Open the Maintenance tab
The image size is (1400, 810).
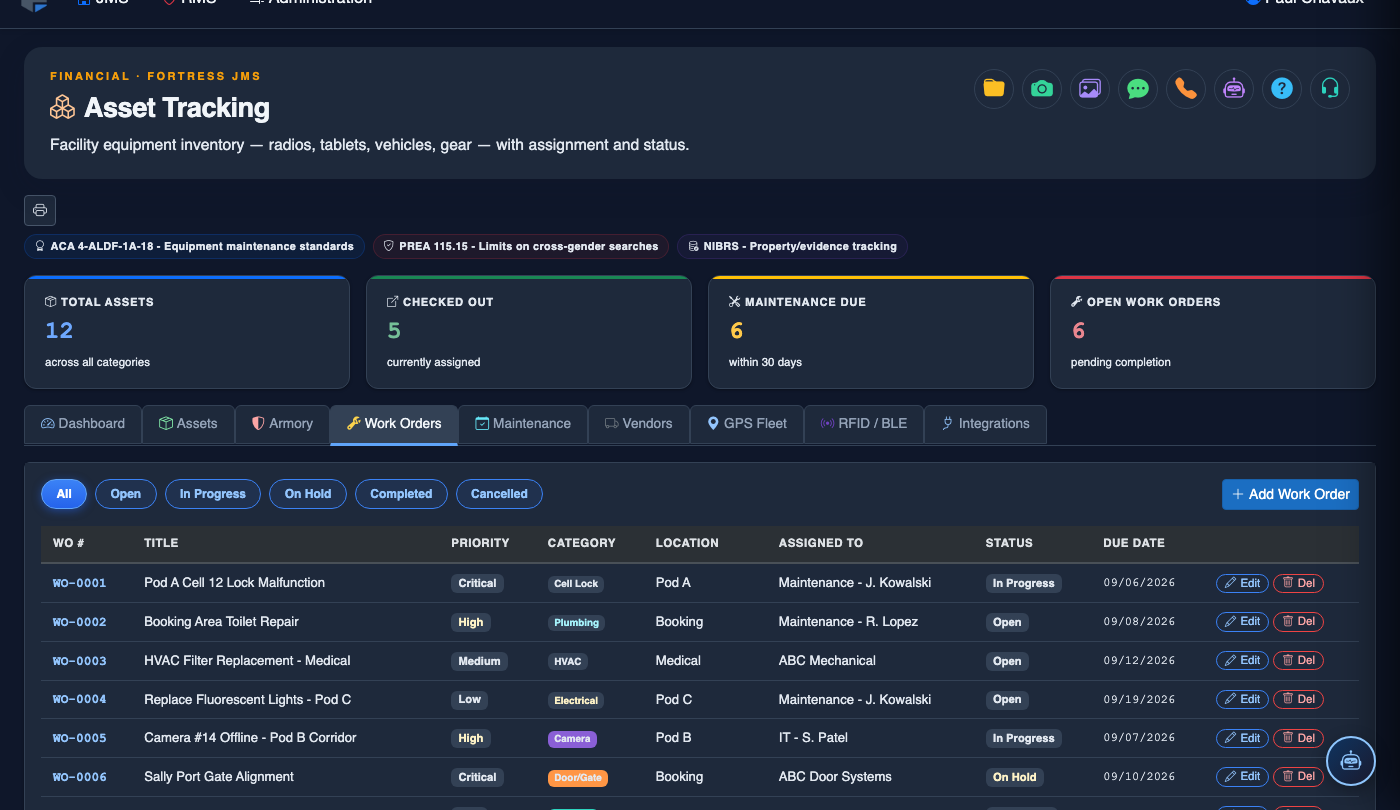coord(523,424)
